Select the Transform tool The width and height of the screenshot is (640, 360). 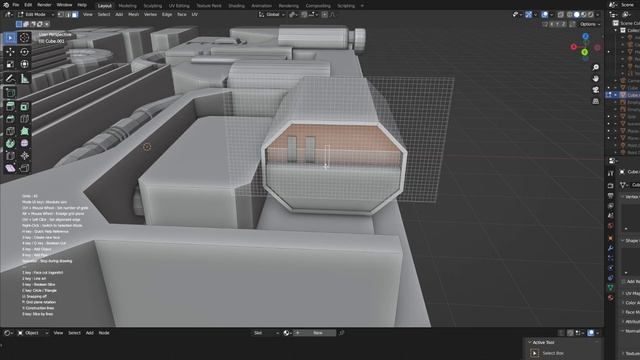[x=24, y=64]
